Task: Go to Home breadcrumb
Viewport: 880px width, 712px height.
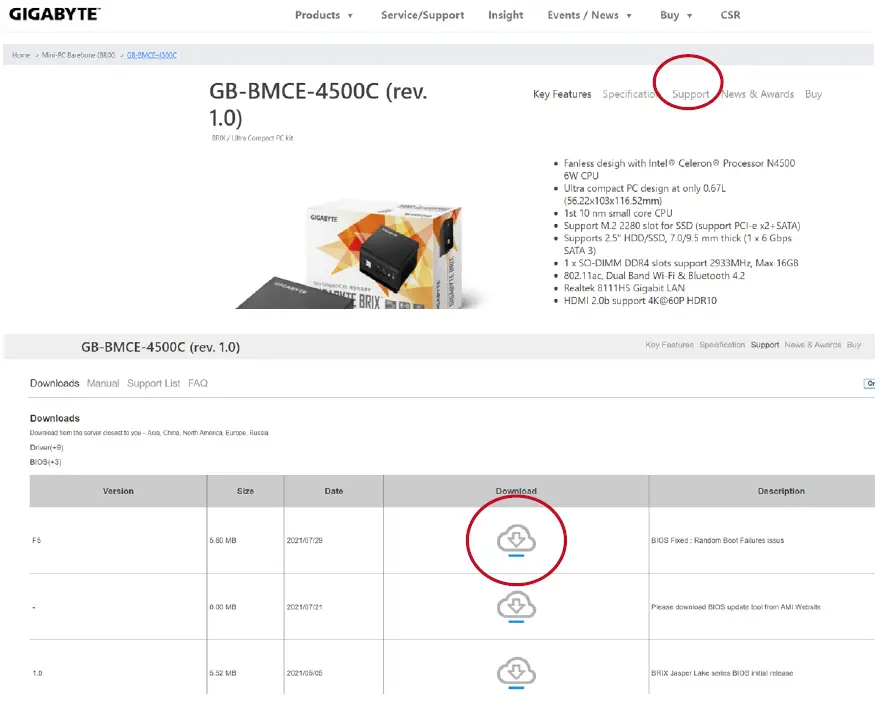Action: pos(21,55)
